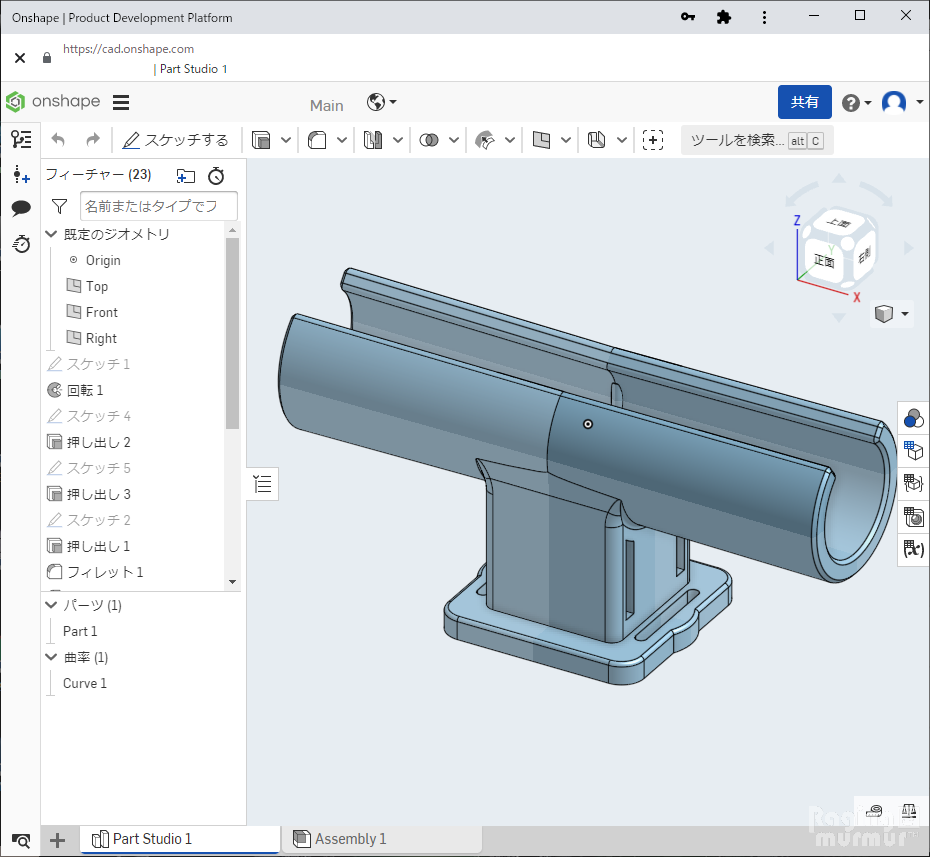Viewport: 930px width, 857px height.
Task: Select the linear pattern tool
Action: coord(372,140)
